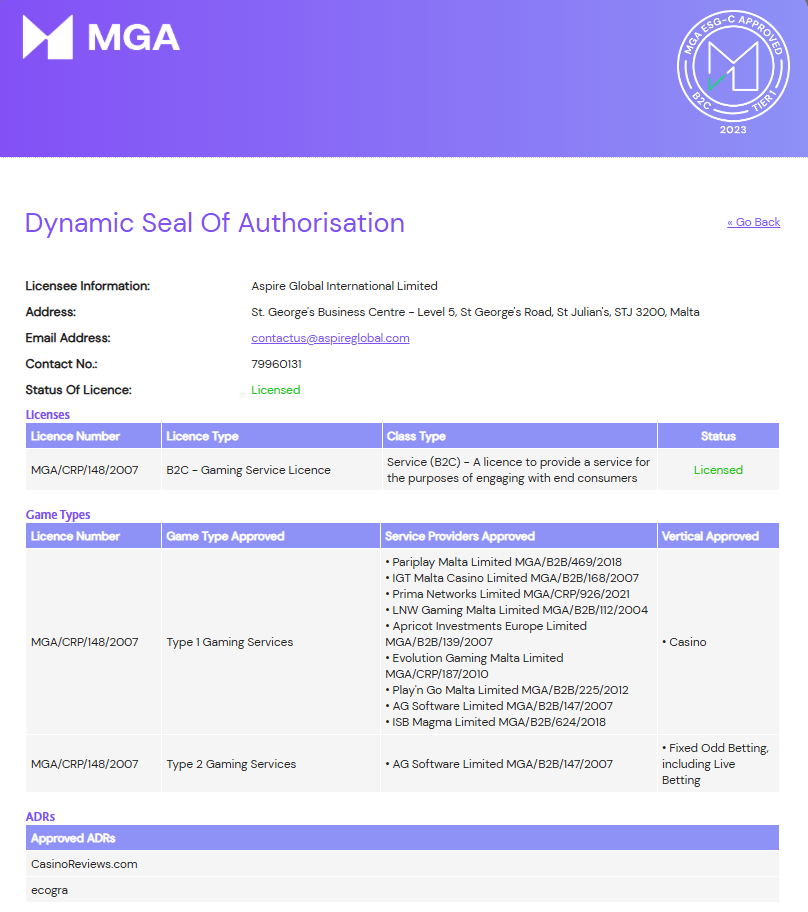Click the contact number 79960131
The width and height of the screenshot is (808, 912).
pos(276,364)
